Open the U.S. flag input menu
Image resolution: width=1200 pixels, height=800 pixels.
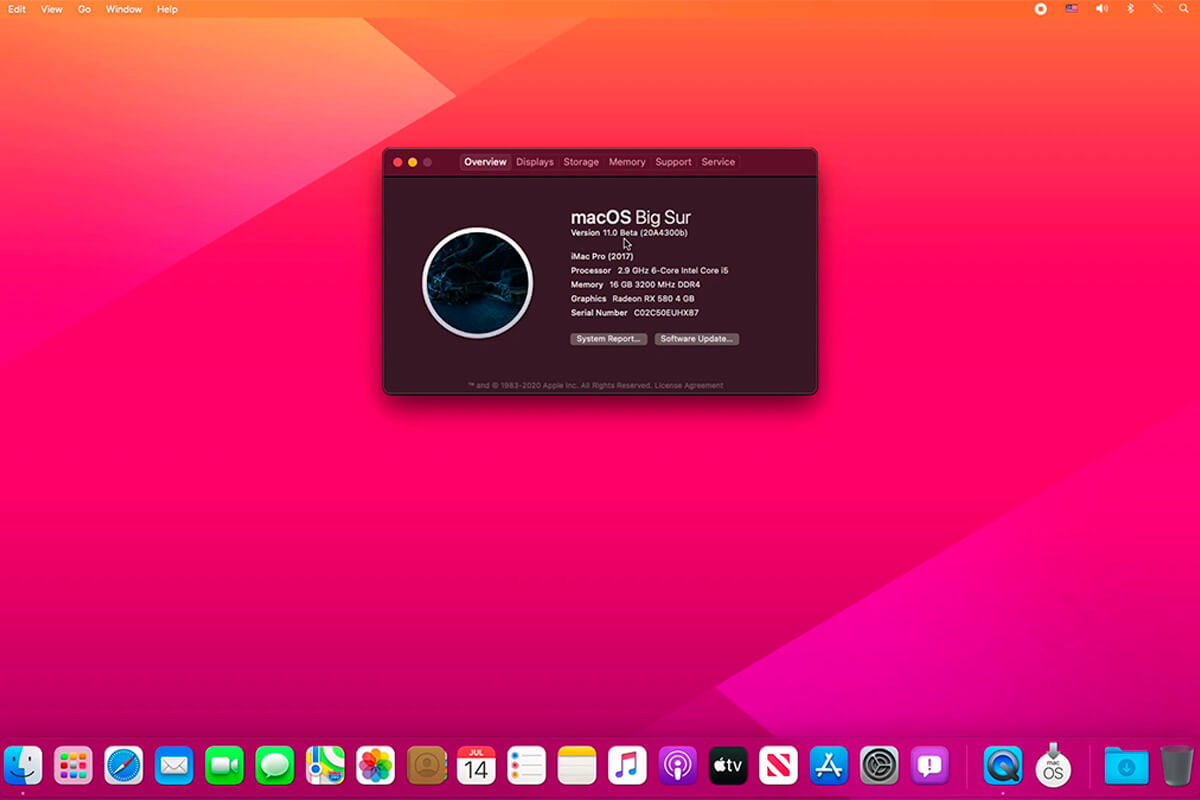1072,9
